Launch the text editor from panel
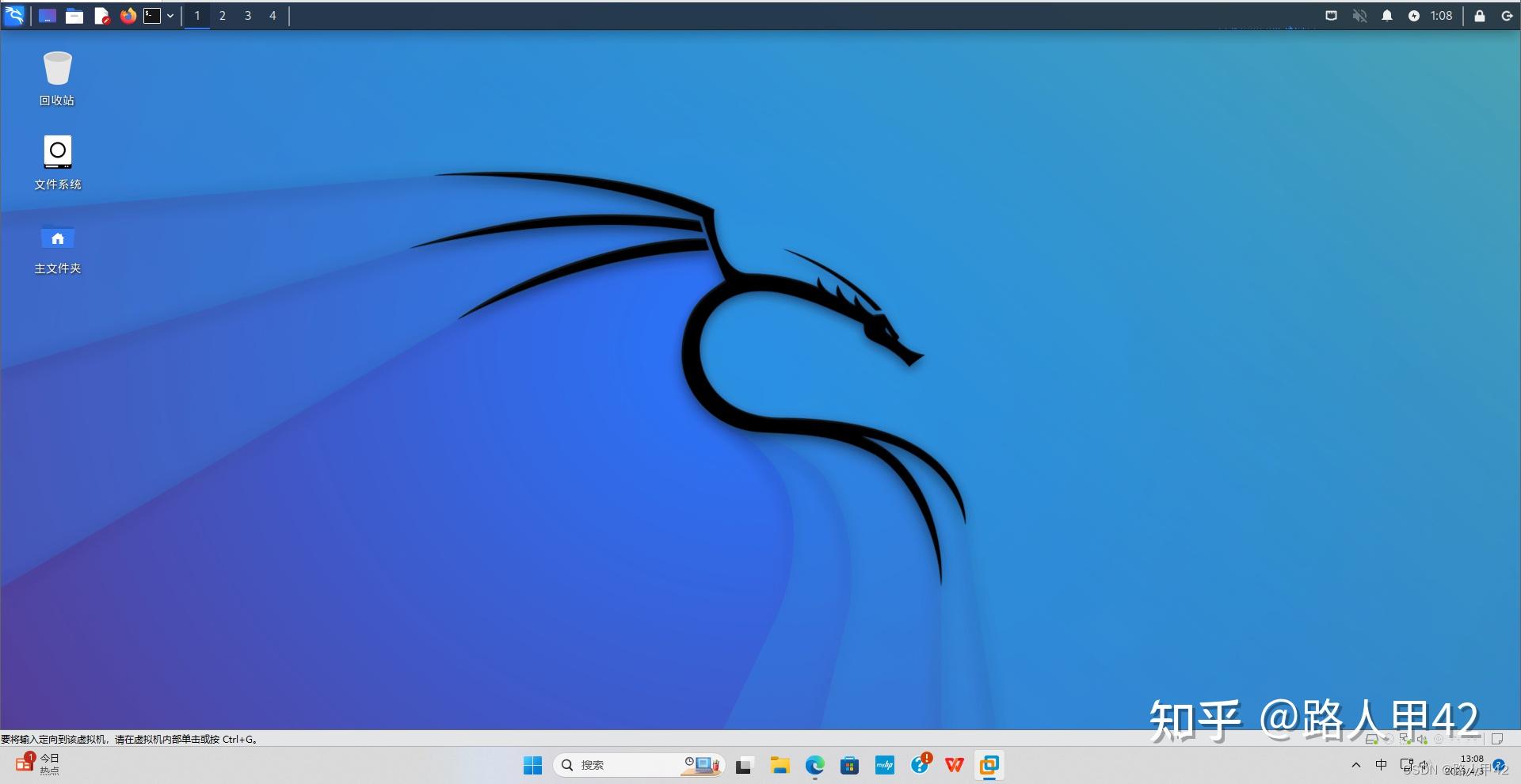 point(101,16)
